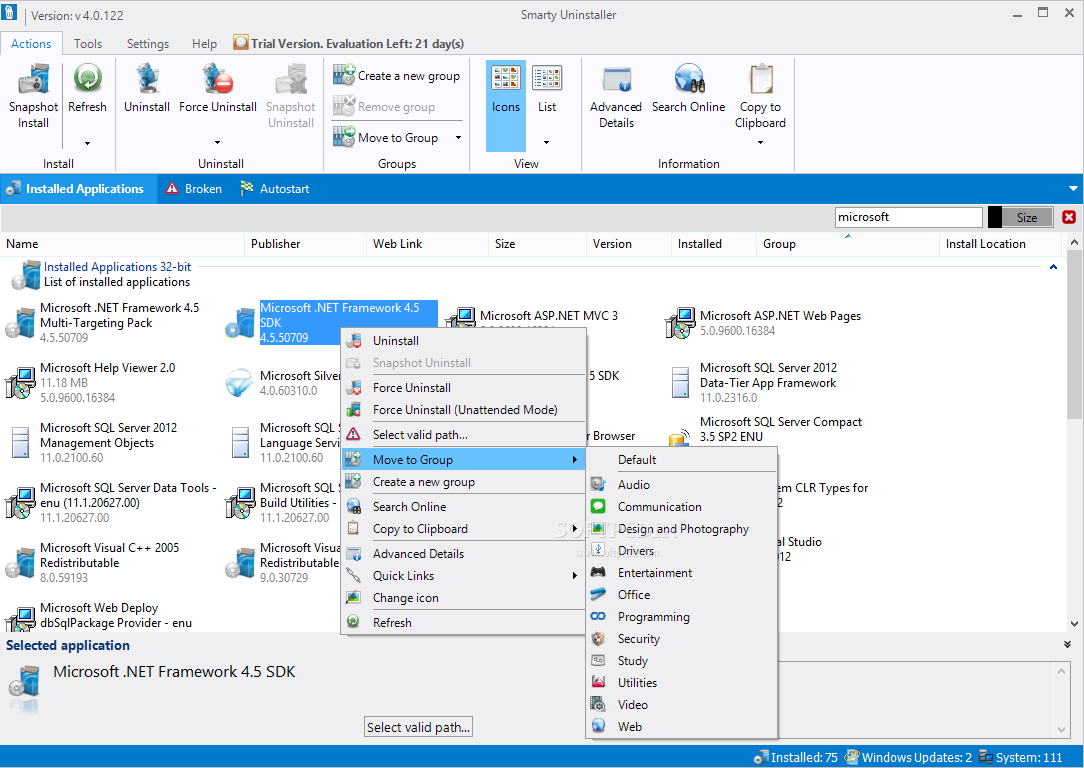The height and width of the screenshot is (768, 1084).
Task: Open List view dropdown arrow
Action: point(547,142)
